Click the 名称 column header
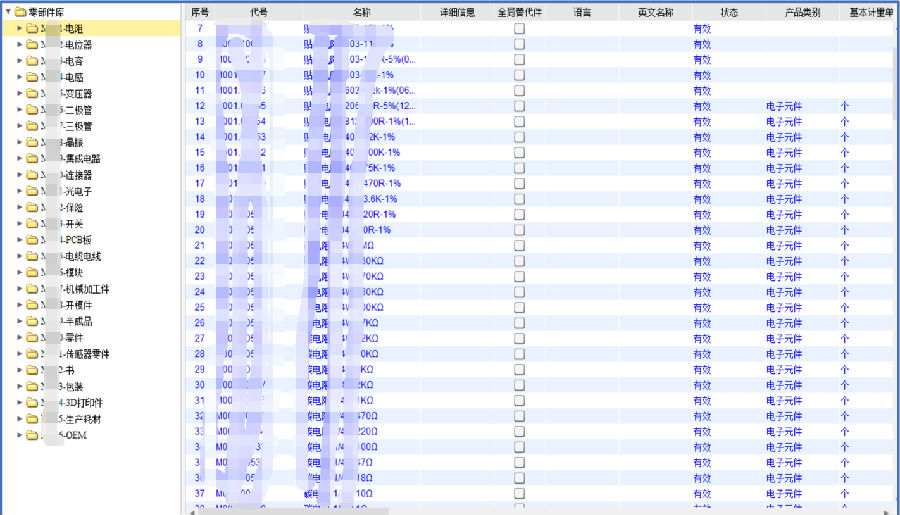Image resolution: width=900 pixels, height=515 pixels. click(x=362, y=12)
